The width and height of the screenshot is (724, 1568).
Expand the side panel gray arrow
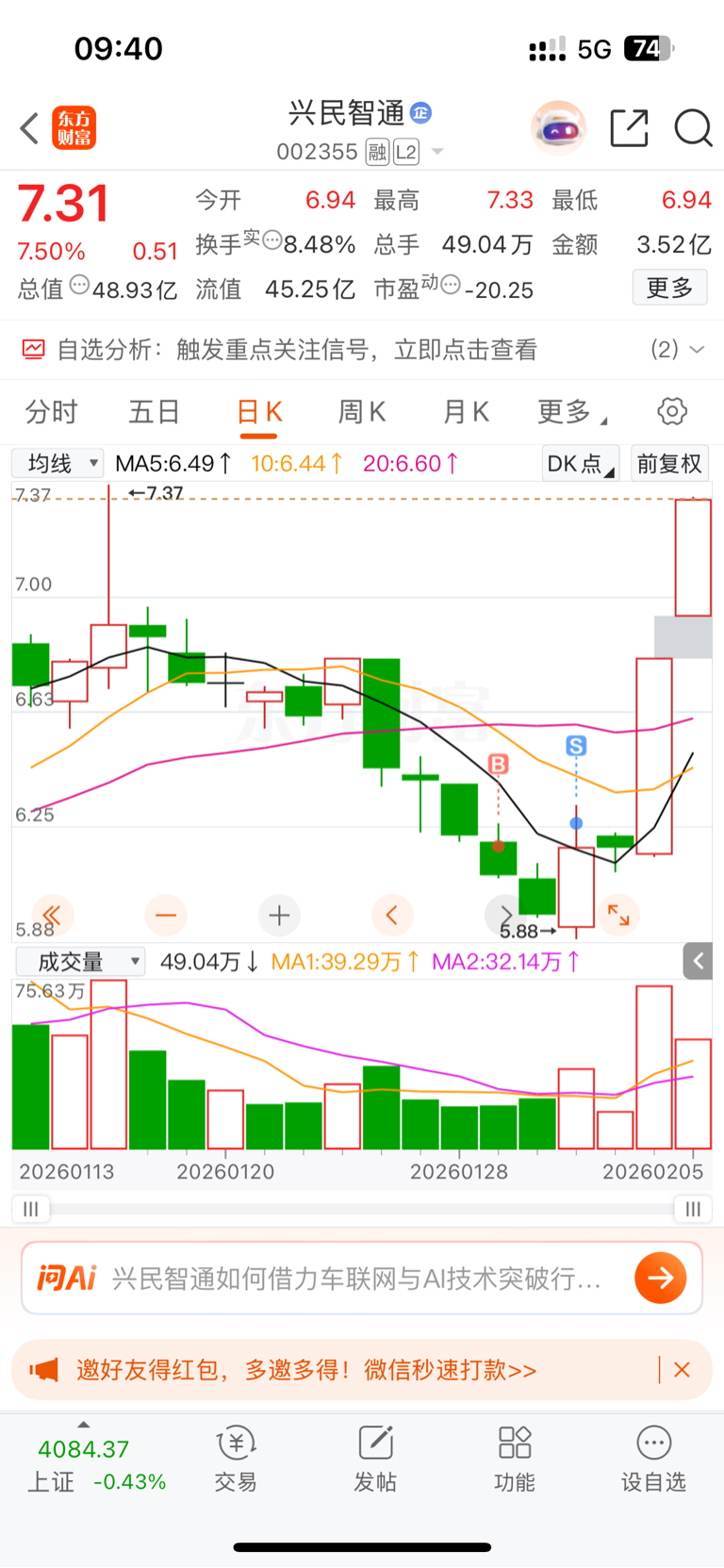[698, 961]
